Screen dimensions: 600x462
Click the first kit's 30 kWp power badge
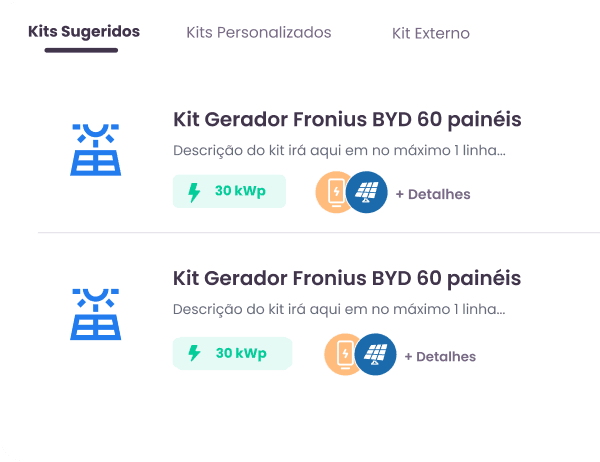(x=229, y=191)
